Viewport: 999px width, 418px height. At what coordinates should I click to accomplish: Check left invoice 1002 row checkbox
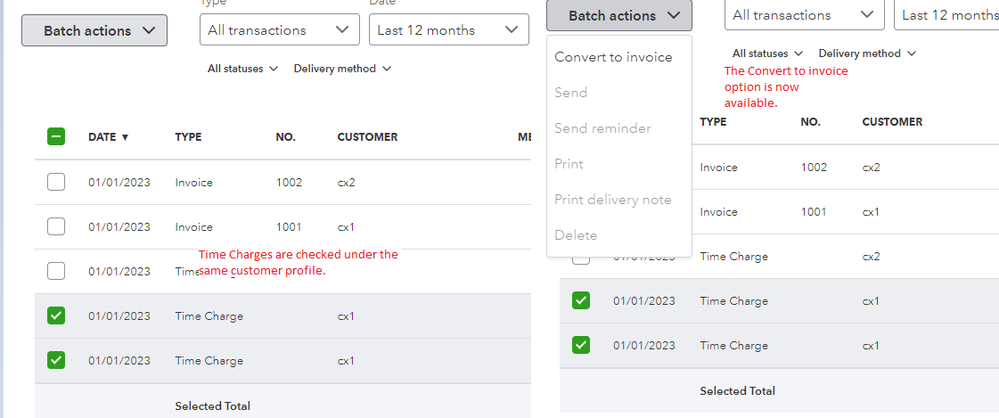click(x=57, y=182)
